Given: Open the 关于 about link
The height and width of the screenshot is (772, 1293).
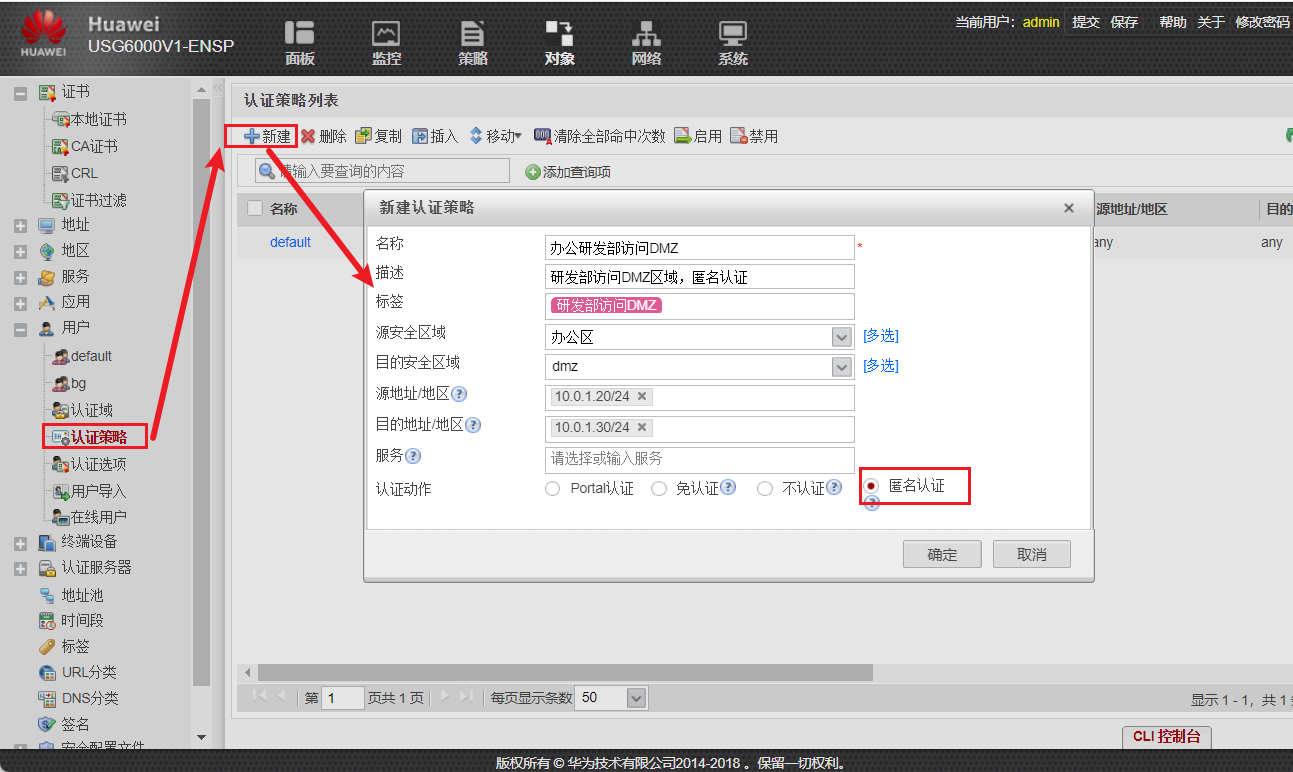Looking at the screenshot, I should 1211,22.
